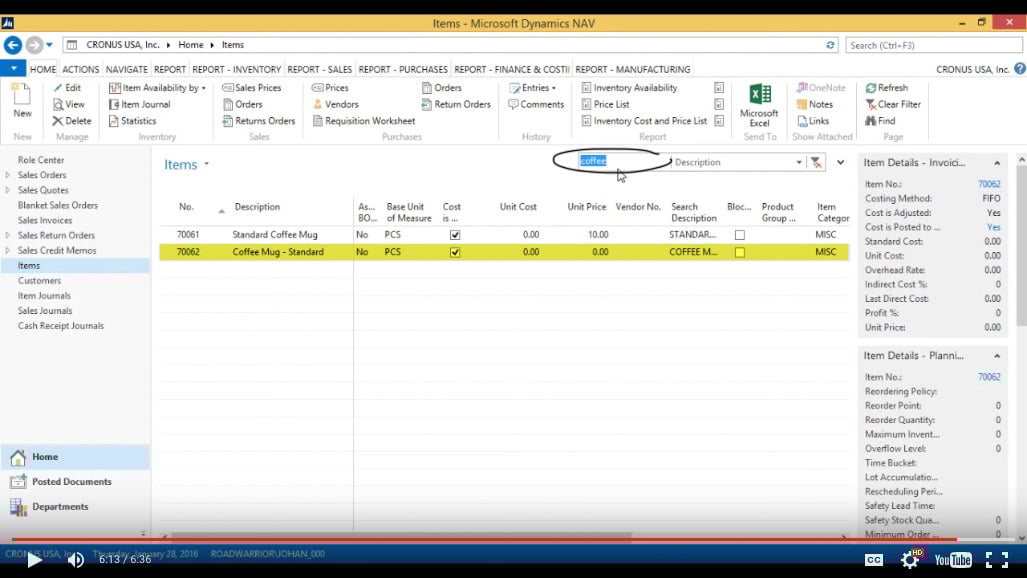Open Item Availability by dropdown
Screen dimensions: 1027x578
(157, 88)
